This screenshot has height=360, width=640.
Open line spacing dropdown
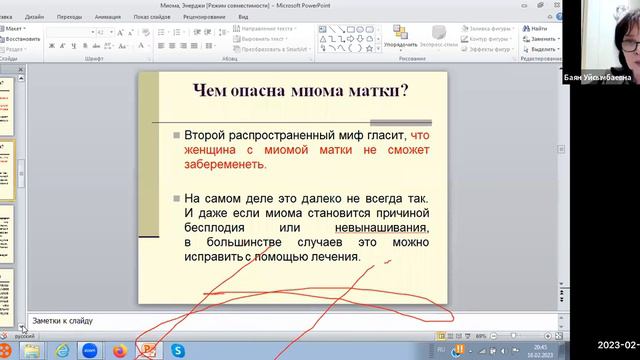pyautogui.click(x=223, y=32)
